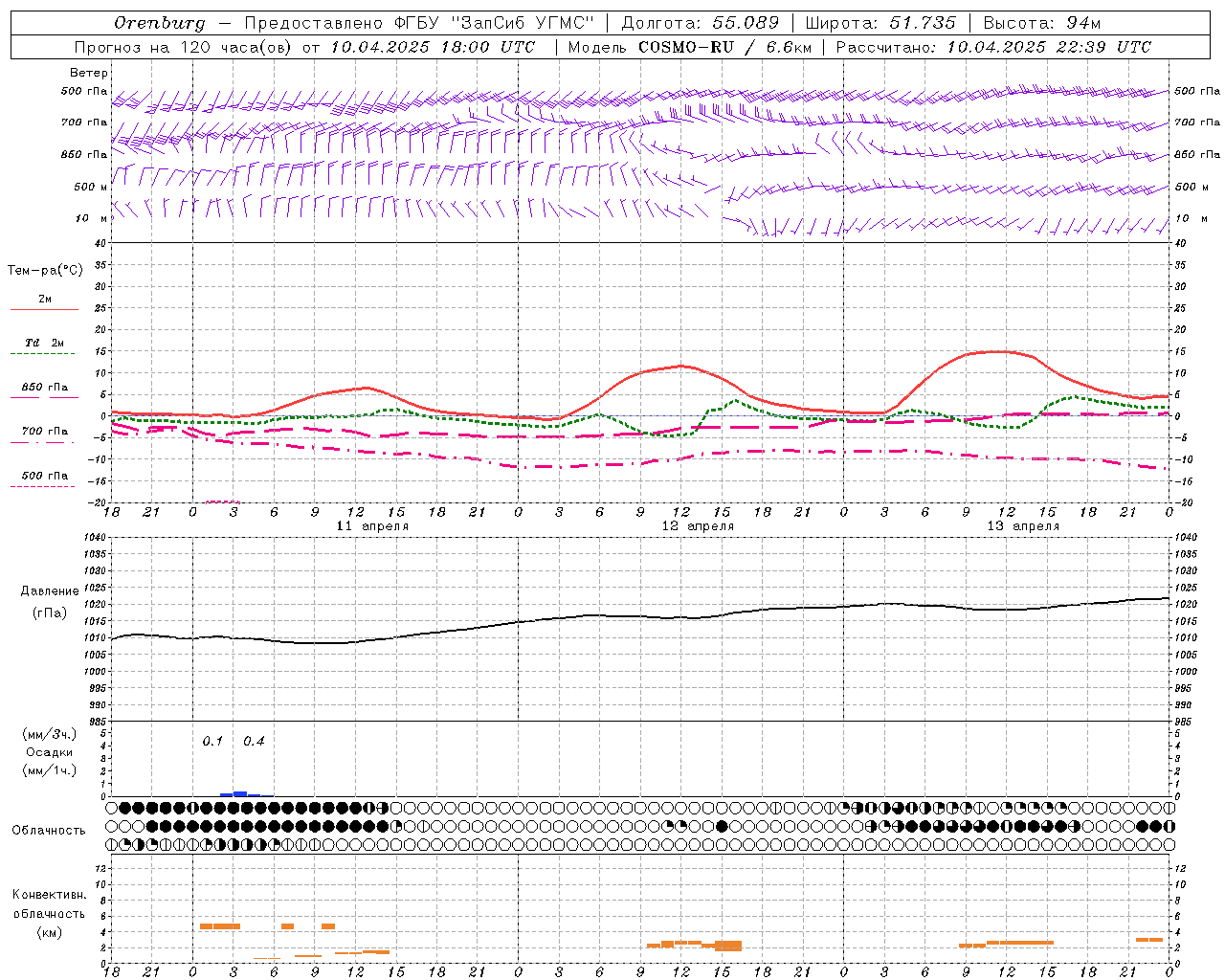The height and width of the screenshot is (980, 1225).
Task: Click the (мм/3ч.) precipitation unit label
Action: (50, 734)
